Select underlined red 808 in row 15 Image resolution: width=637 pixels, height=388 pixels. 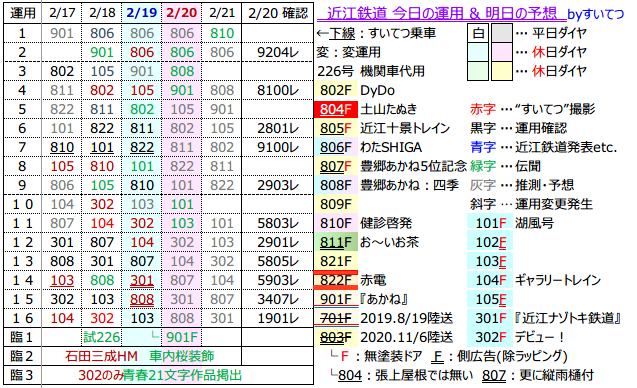click(x=142, y=299)
